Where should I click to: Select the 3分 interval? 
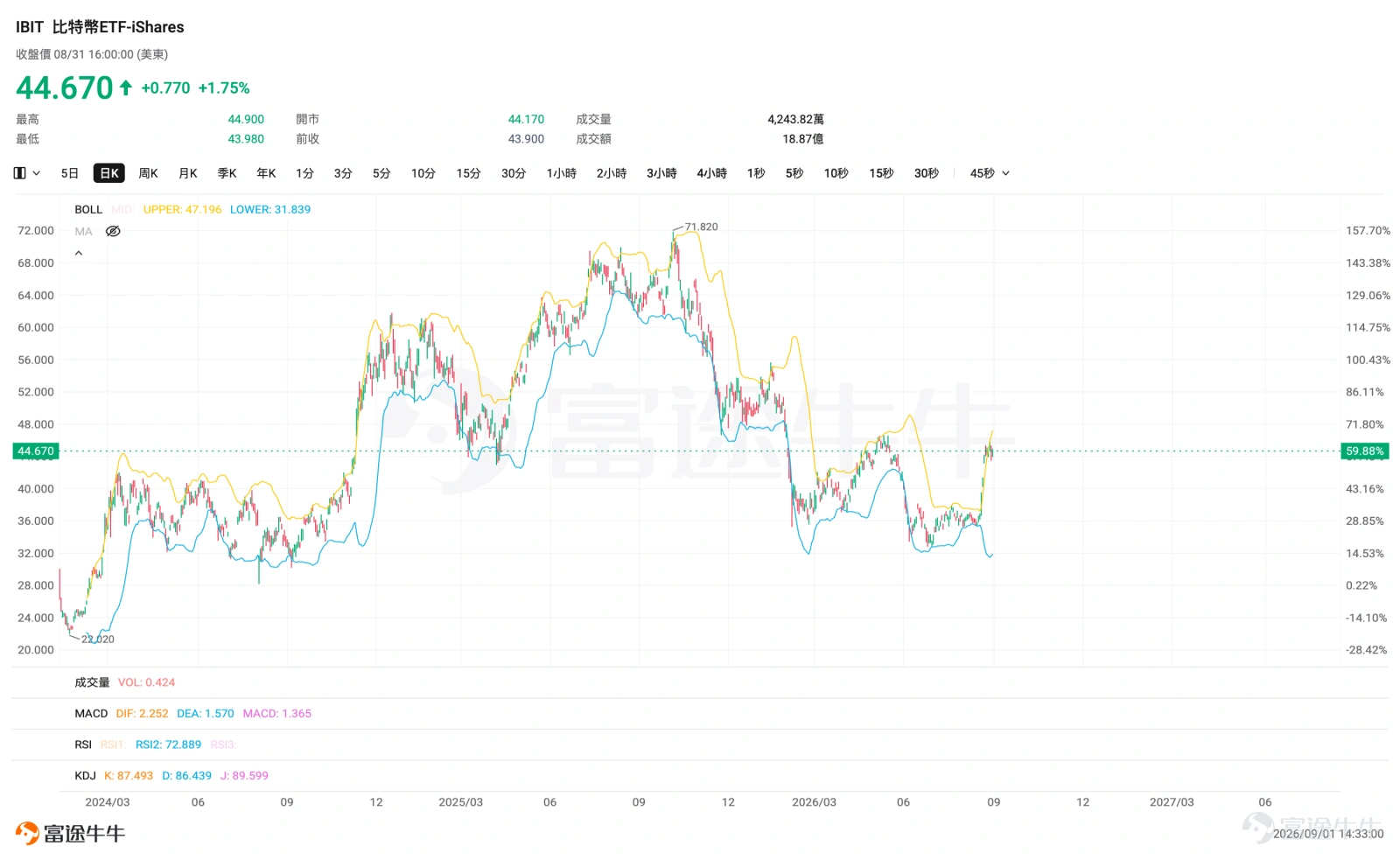pos(343,173)
